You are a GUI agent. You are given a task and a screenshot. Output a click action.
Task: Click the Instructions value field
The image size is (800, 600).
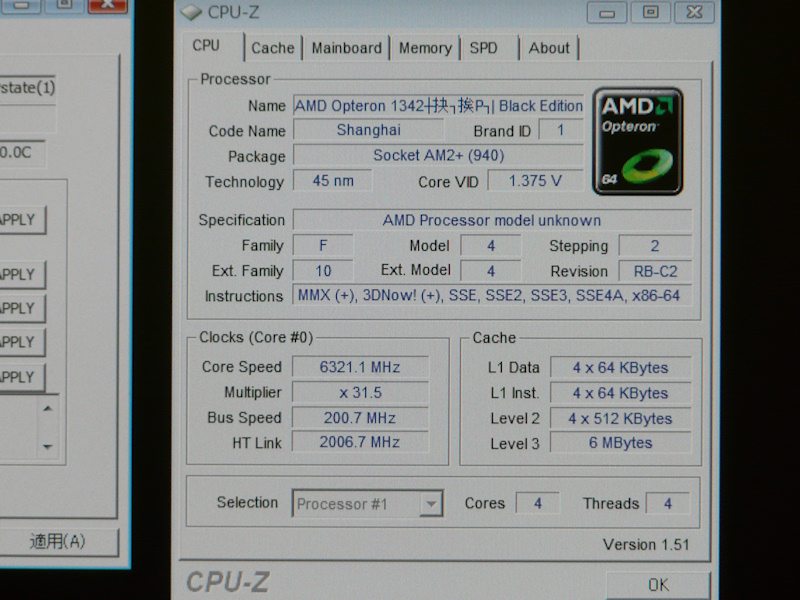click(x=490, y=296)
